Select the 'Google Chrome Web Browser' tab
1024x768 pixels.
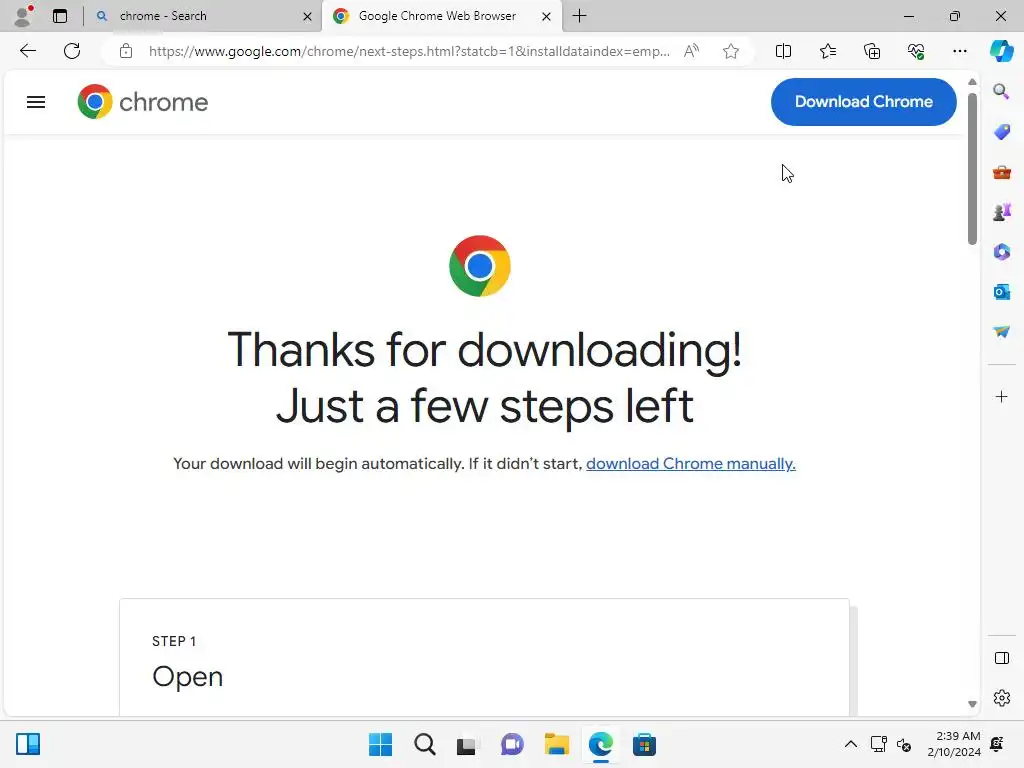tap(436, 16)
